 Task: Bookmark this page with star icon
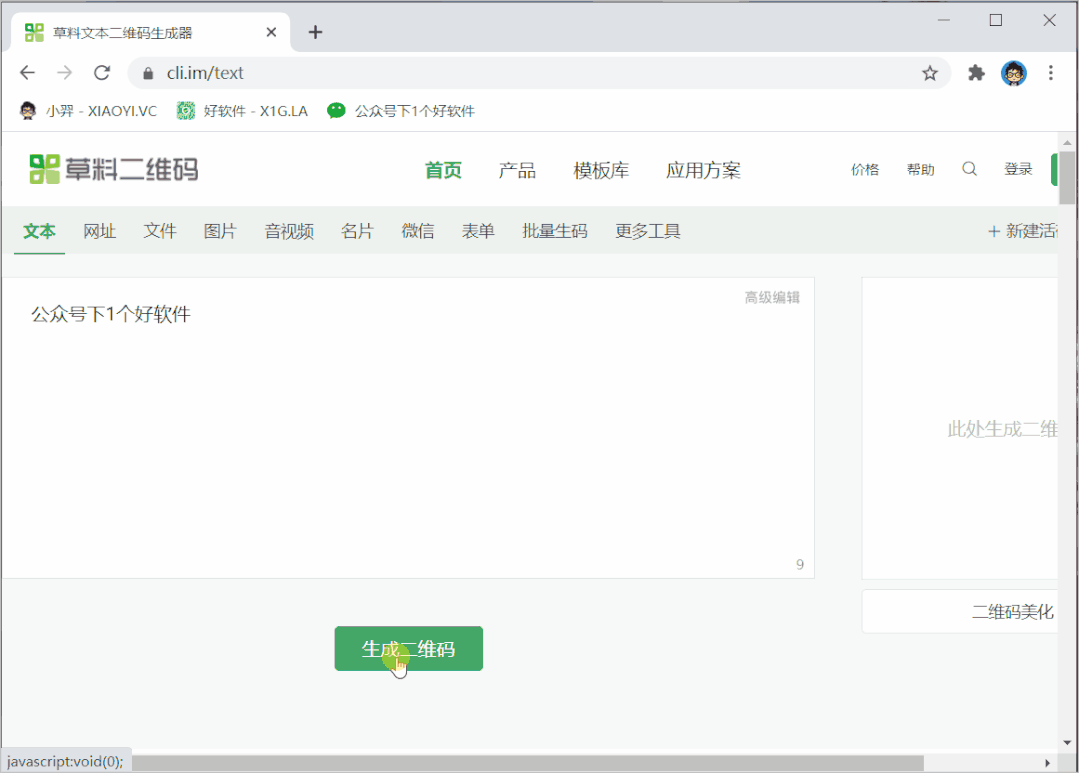tap(930, 73)
